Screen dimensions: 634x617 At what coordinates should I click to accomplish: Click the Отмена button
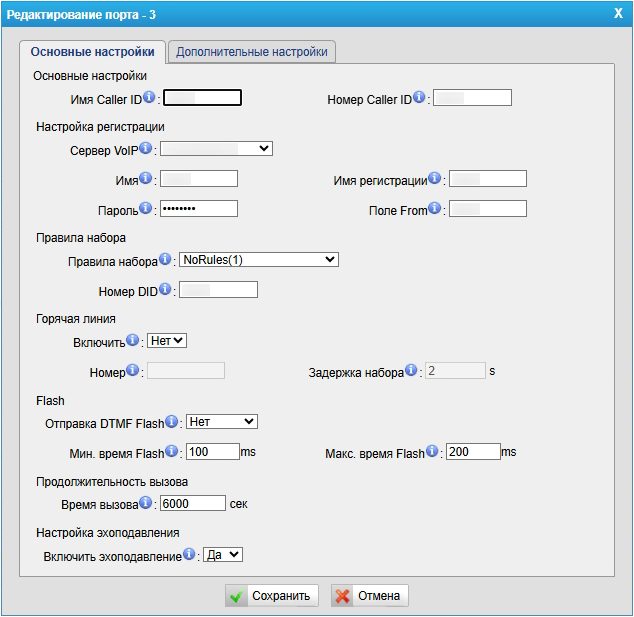coord(370,596)
